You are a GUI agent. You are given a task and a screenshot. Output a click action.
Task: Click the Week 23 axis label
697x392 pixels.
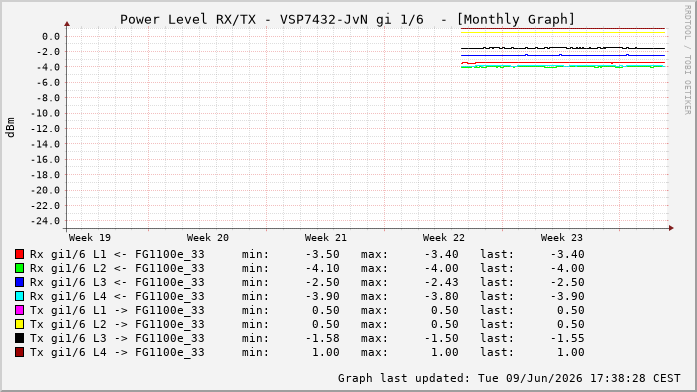(561, 238)
